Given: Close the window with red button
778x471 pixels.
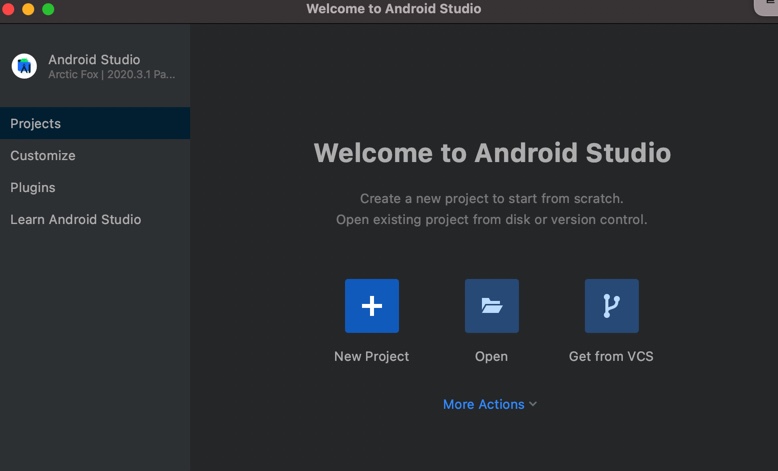Looking at the screenshot, I should 8,9.
